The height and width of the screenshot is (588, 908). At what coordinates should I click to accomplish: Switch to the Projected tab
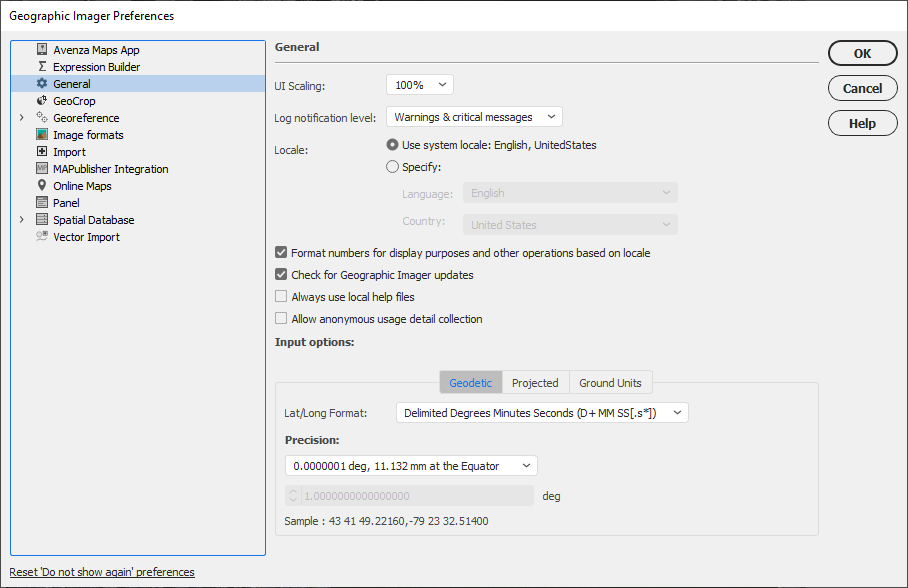point(535,383)
